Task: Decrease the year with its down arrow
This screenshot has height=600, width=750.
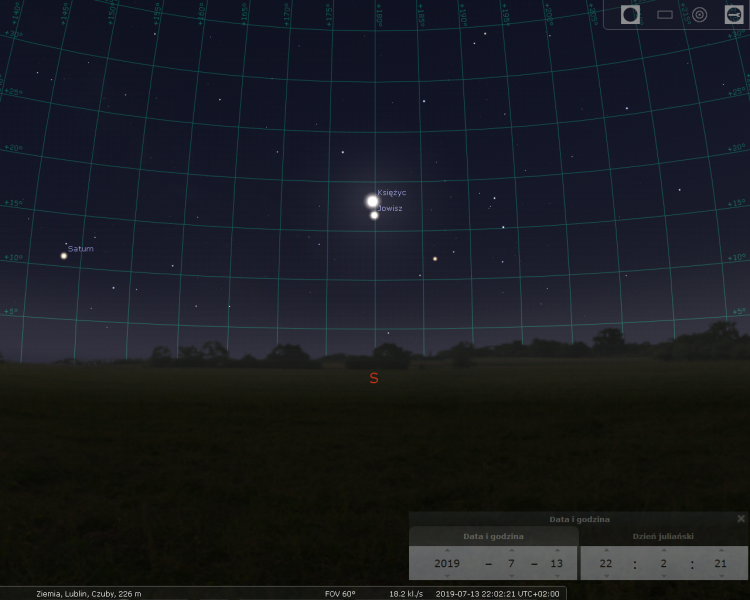Action: click(447, 576)
